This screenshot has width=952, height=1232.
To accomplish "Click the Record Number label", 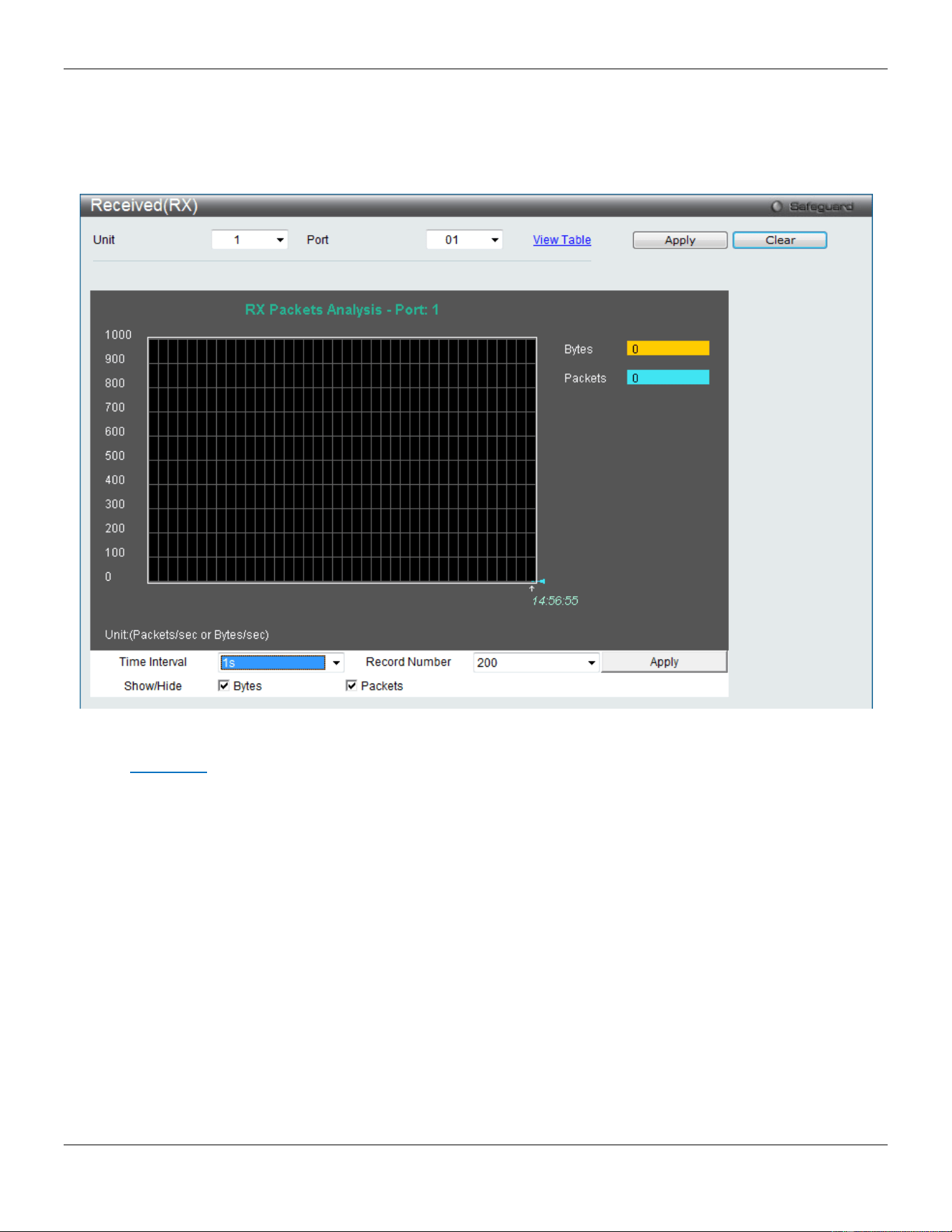I will click(x=408, y=662).
